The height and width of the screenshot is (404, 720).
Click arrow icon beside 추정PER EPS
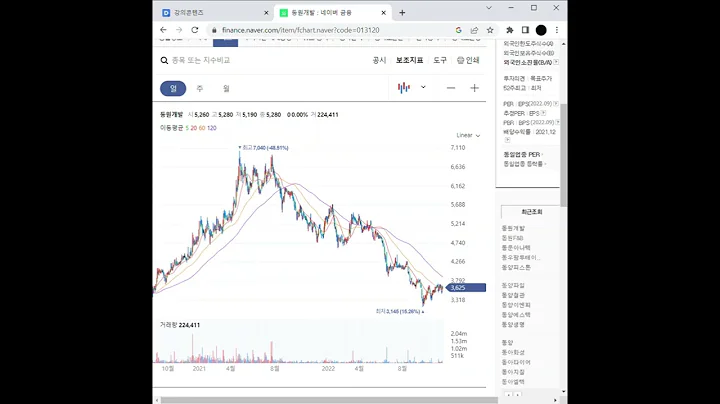point(543,113)
